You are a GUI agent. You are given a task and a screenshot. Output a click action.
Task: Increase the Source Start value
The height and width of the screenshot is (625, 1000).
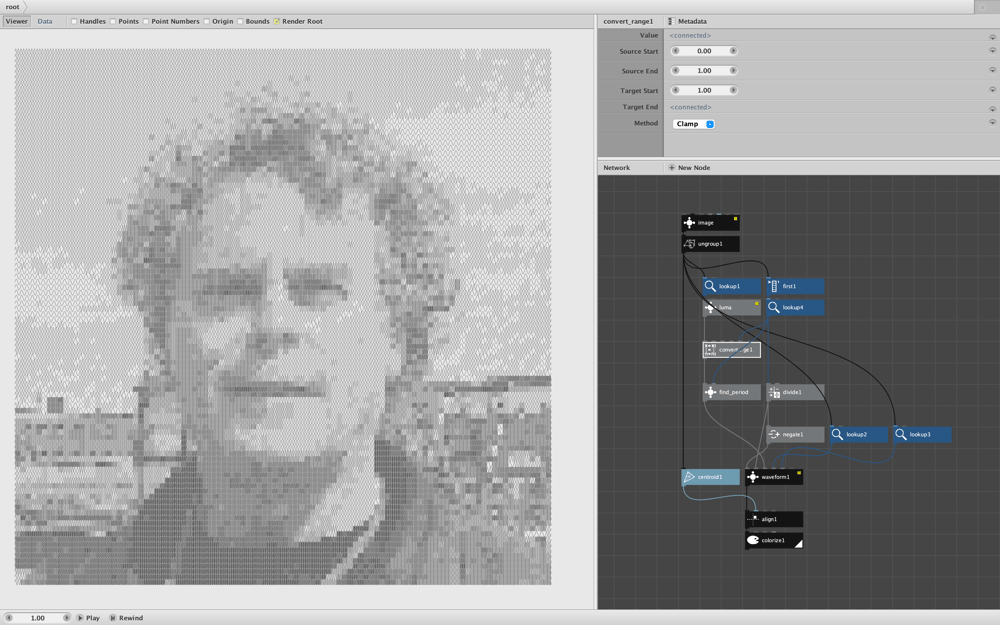pyautogui.click(x=733, y=51)
